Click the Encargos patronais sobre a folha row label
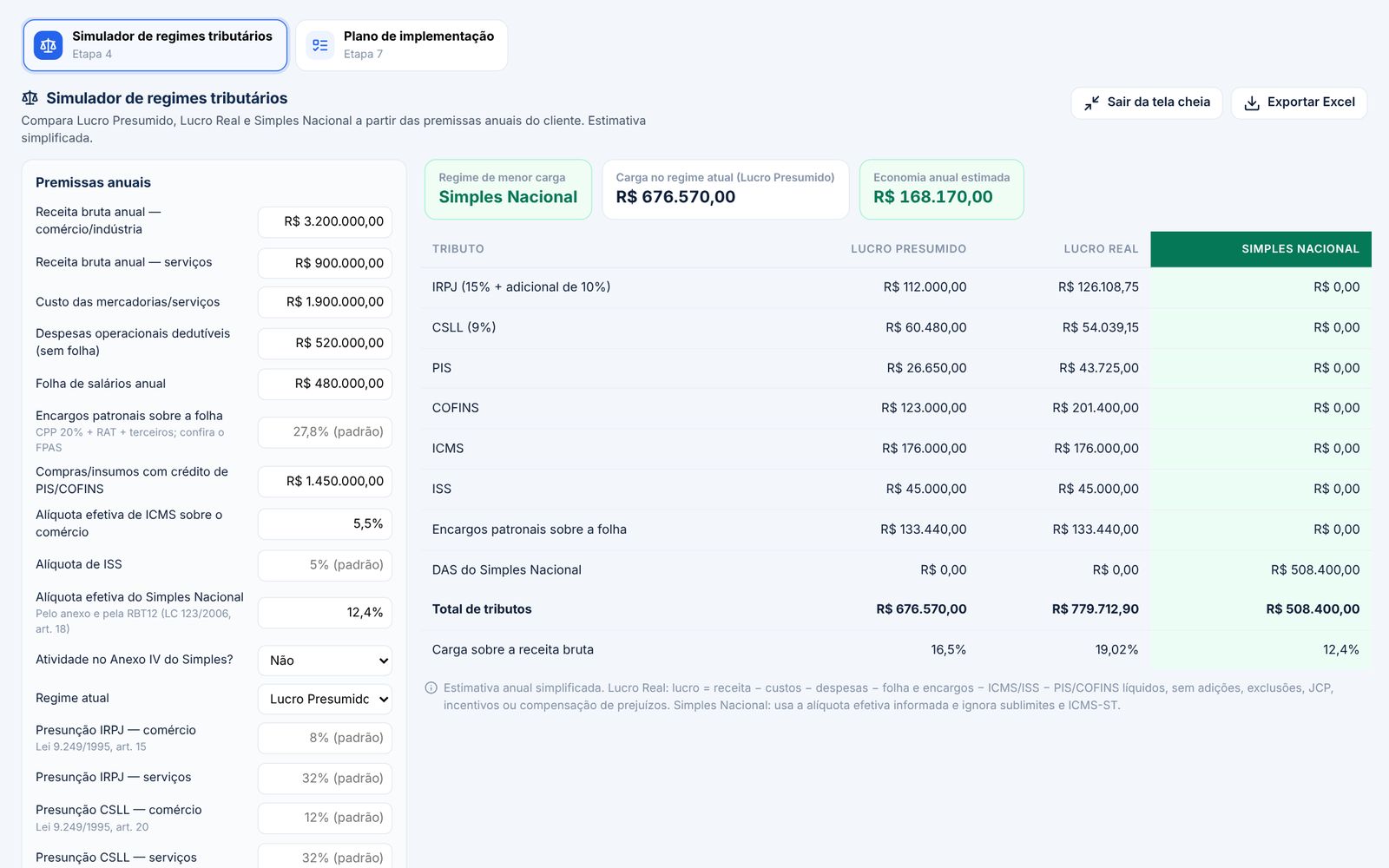The width and height of the screenshot is (1389, 868). [530, 529]
